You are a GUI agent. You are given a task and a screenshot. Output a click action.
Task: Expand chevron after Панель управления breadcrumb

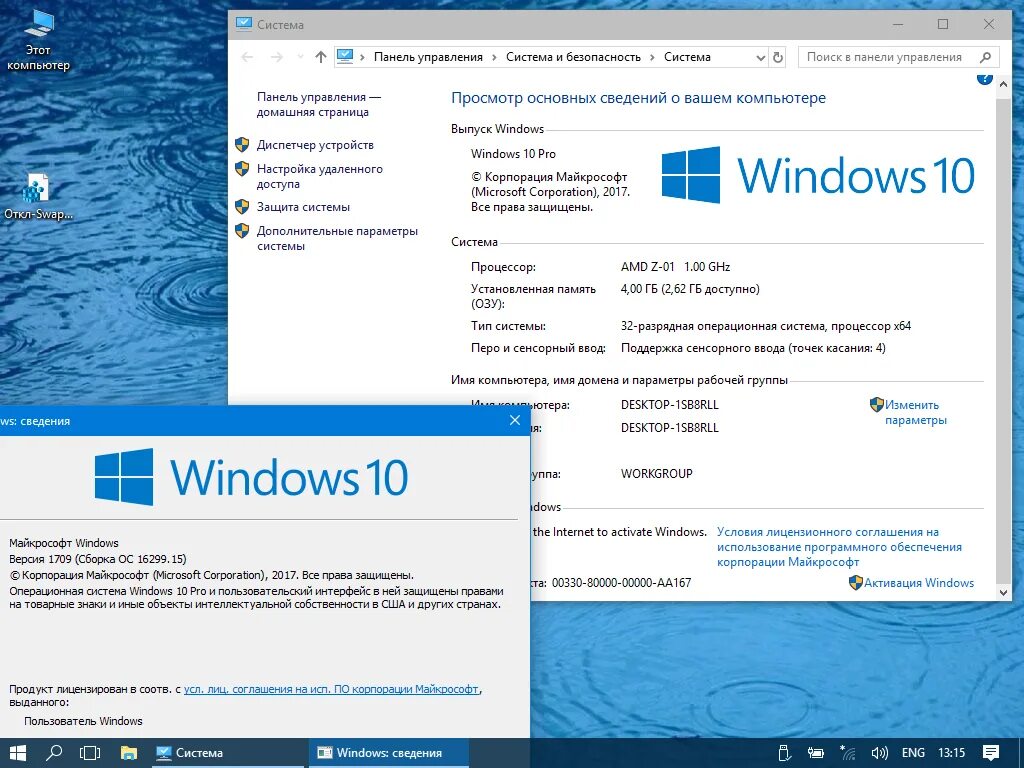(494, 57)
